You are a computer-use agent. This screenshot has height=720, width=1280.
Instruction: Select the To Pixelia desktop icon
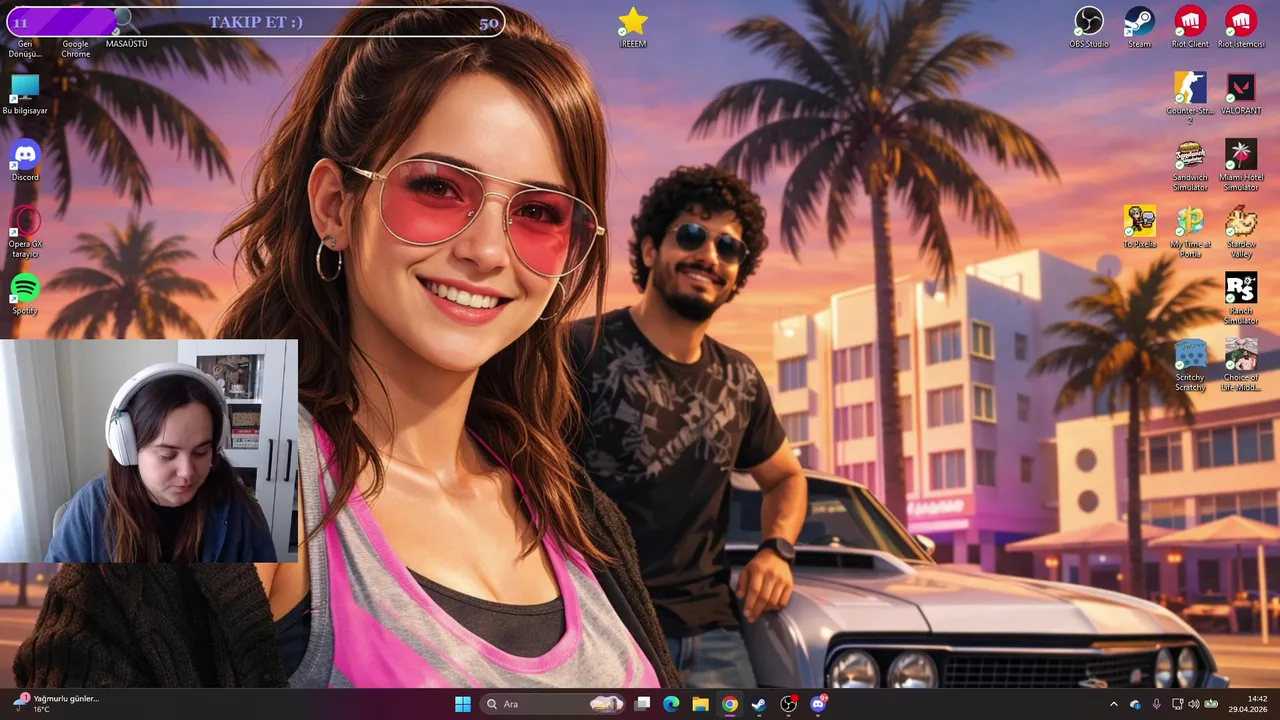1139,227
